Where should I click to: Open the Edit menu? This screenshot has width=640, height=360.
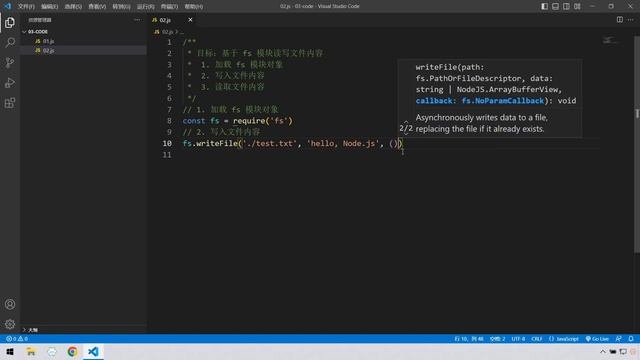(x=49, y=7)
